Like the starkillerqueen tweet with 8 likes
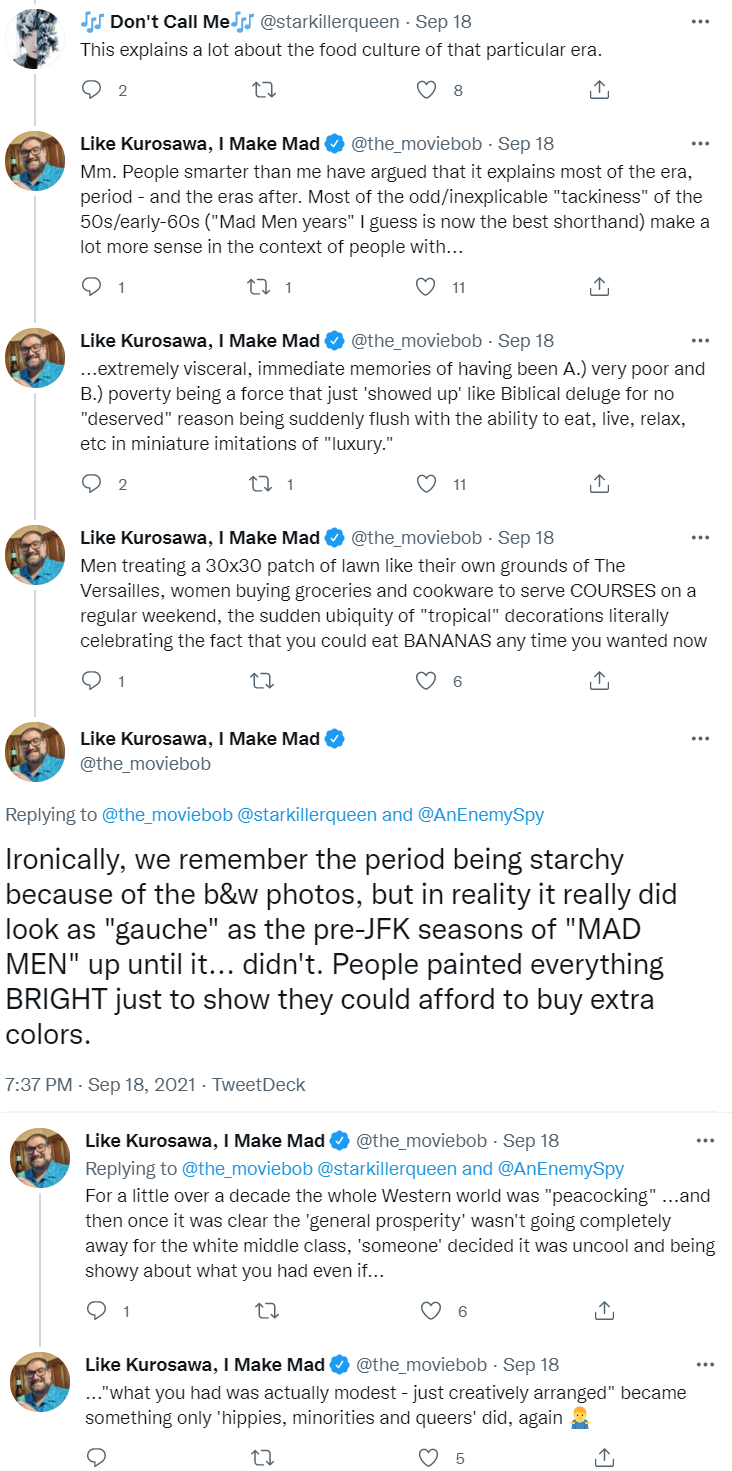Image resolution: width=732 pixels, height=1471 pixels. click(427, 90)
